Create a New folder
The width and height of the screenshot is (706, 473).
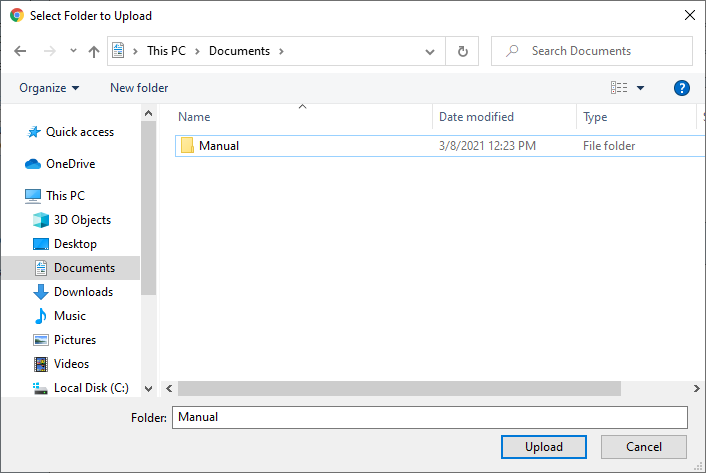[x=139, y=88]
